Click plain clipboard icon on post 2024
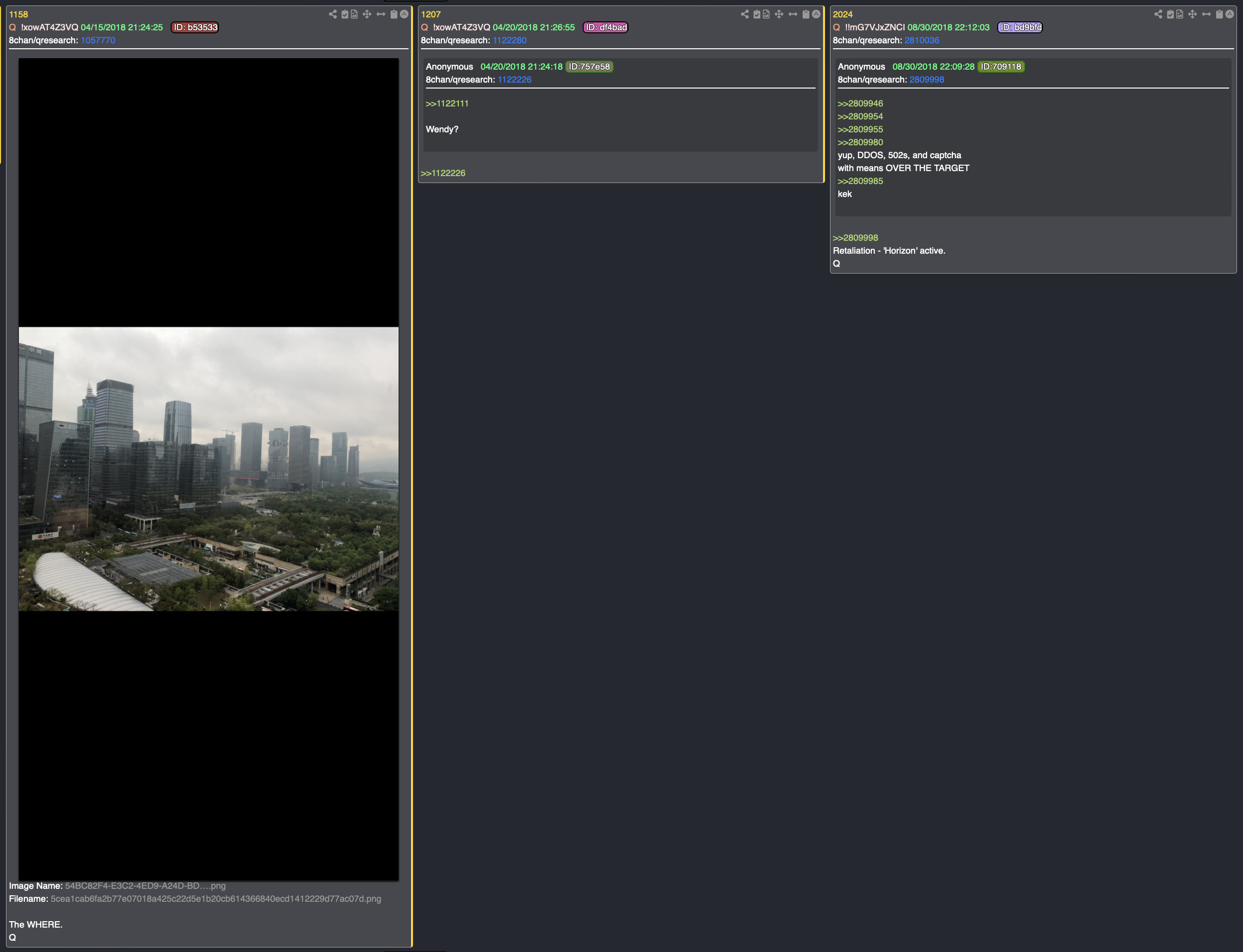1243x952 pixels. pos(1219,14)
